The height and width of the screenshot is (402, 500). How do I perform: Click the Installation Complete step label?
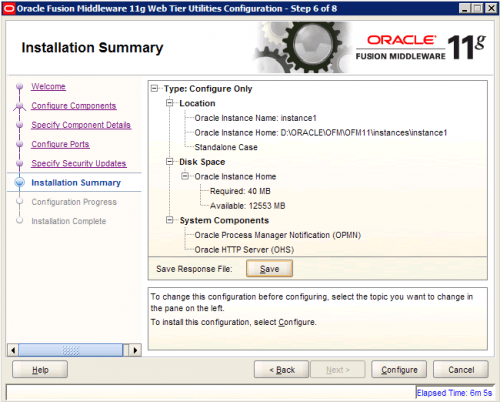(69, 221)
